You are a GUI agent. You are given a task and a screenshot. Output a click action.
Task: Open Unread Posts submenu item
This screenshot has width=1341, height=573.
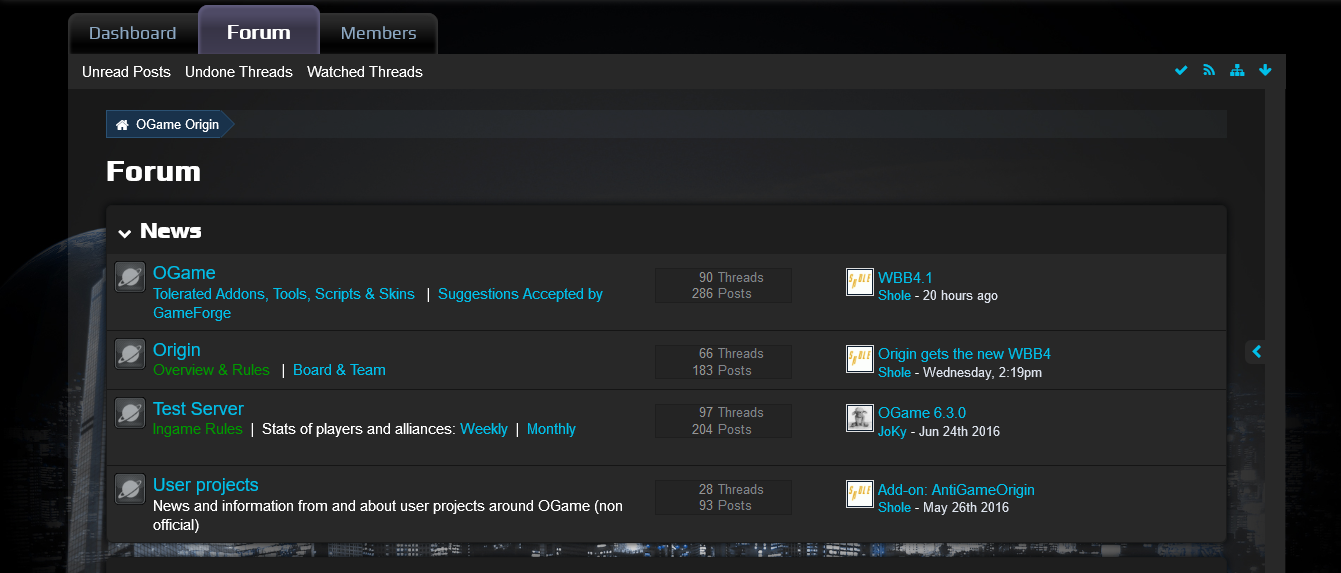(x=126, y=72)
